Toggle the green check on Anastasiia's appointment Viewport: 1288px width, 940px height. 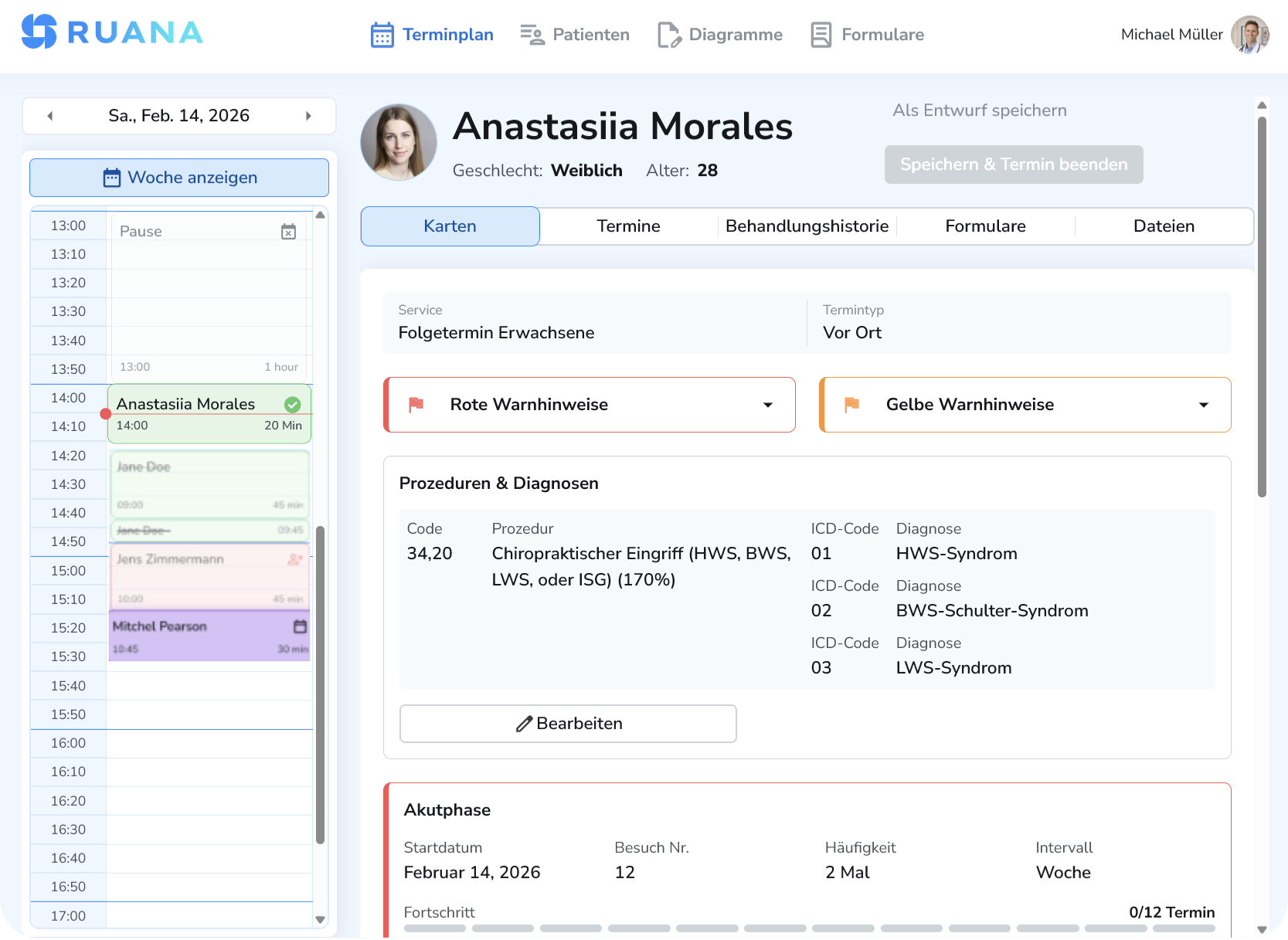(292, 403)
